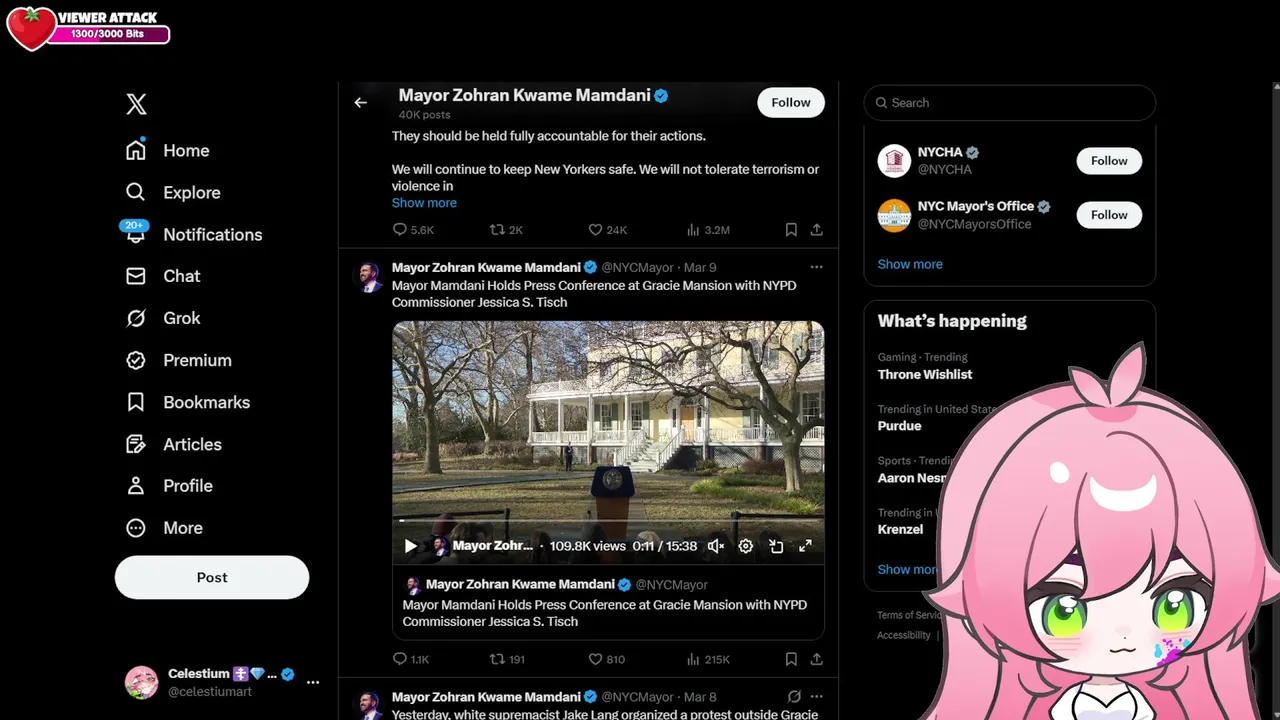
Task: Click the Viewer Attack strawberry heart icon
Action: (30, 28)
